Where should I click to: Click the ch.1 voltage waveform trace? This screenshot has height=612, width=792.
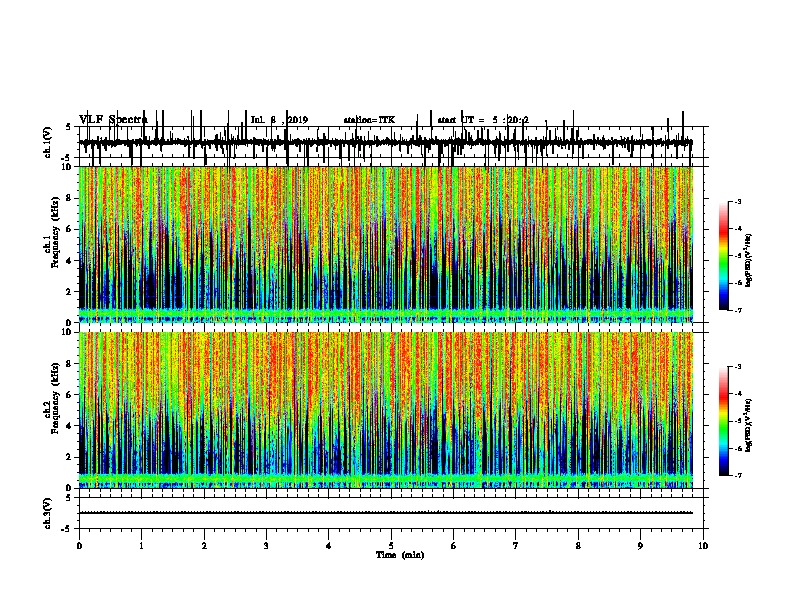[x=386, y=143]
